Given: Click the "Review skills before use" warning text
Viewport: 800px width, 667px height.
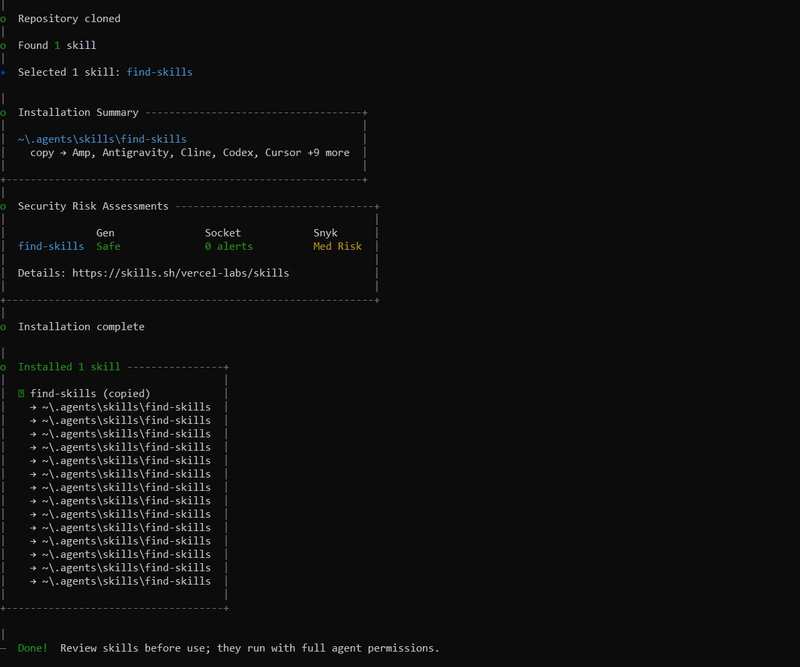Looking at the screenshot, I should (x=249, y=648).
